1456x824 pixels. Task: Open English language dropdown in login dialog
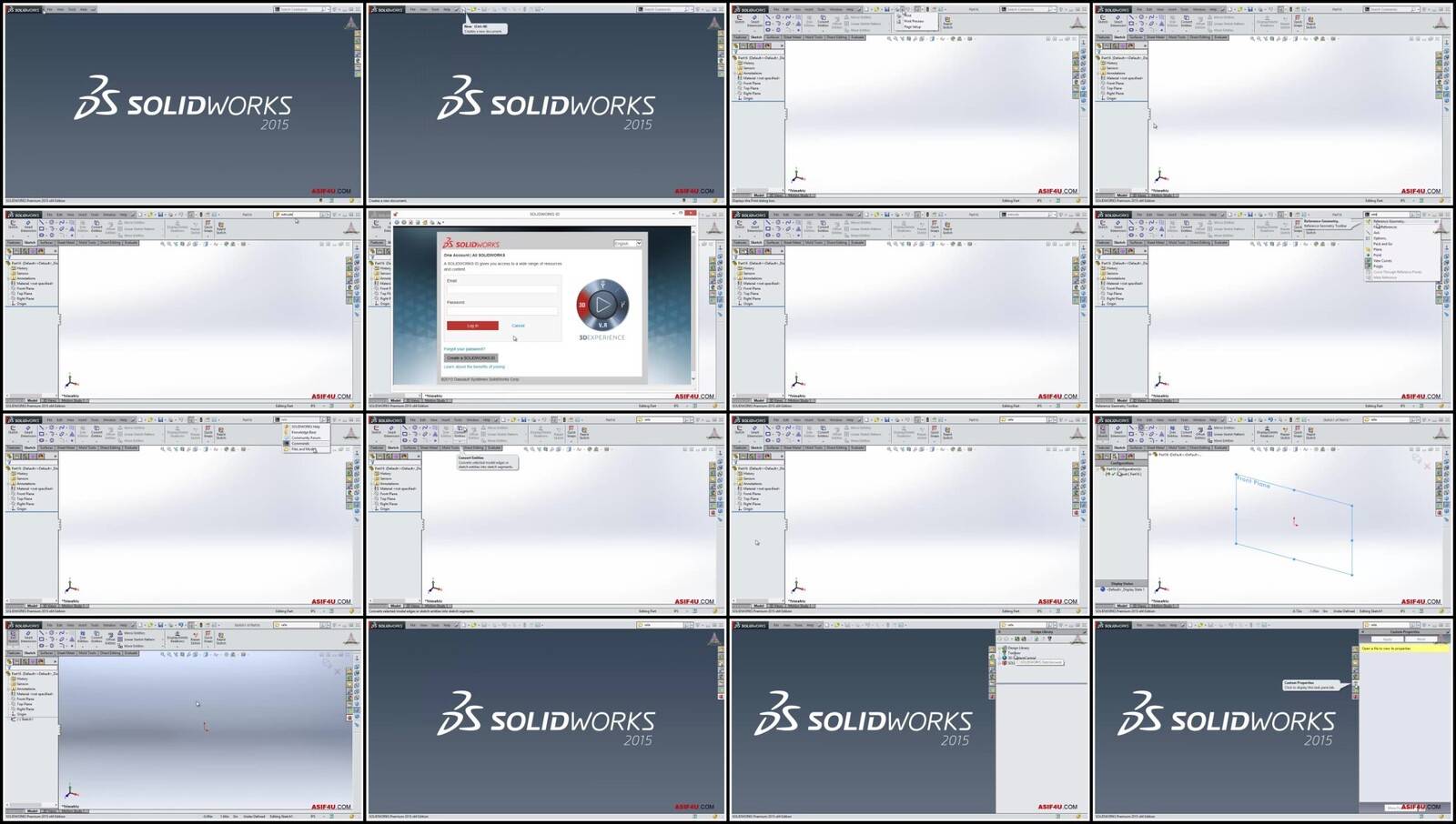coord(628,244)
